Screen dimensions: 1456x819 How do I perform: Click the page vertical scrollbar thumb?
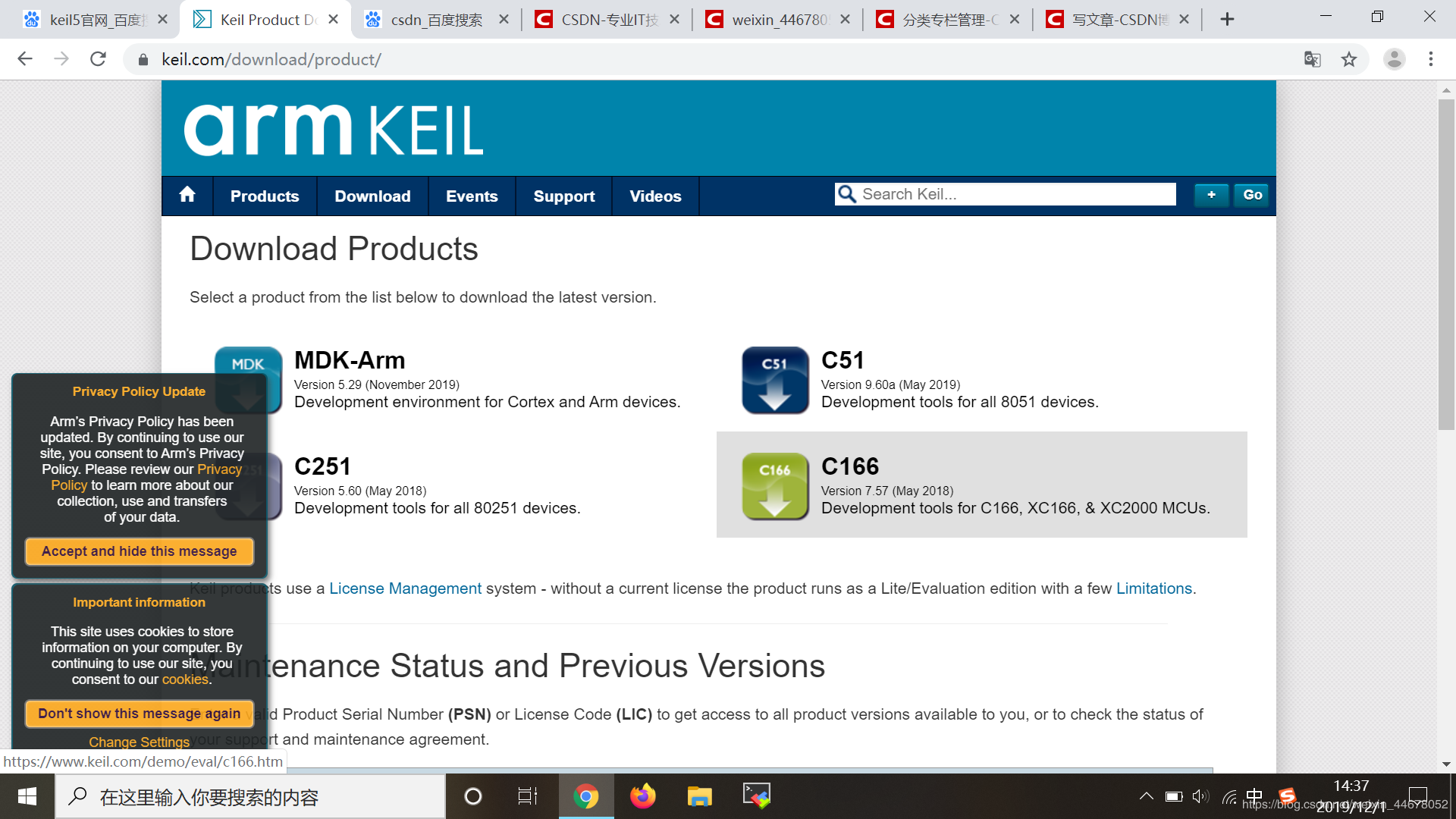tap(1446, 265)
